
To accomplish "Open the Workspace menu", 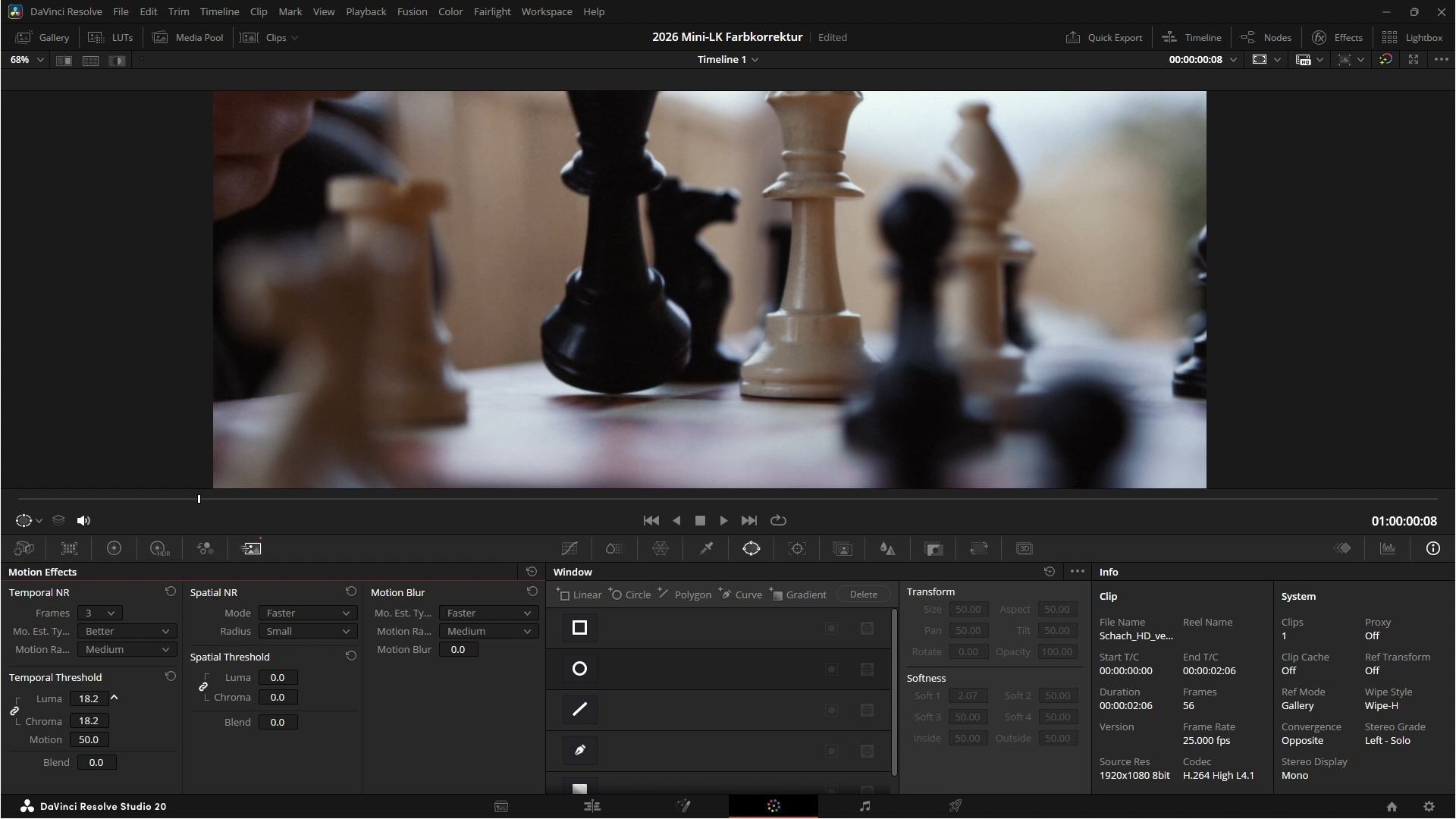I will pos(546,11).
